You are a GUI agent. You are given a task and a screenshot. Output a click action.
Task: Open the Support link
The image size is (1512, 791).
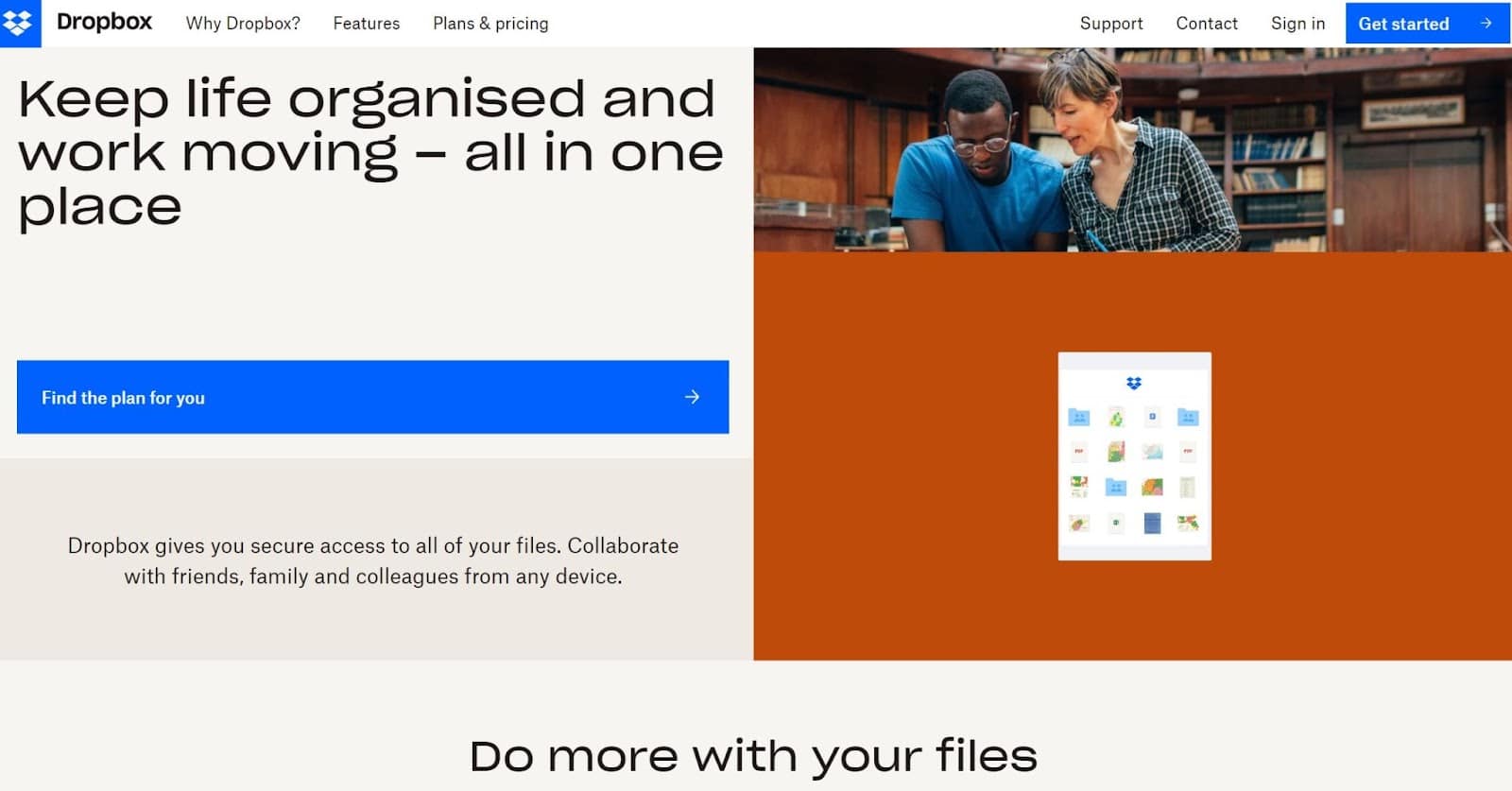1111,24
